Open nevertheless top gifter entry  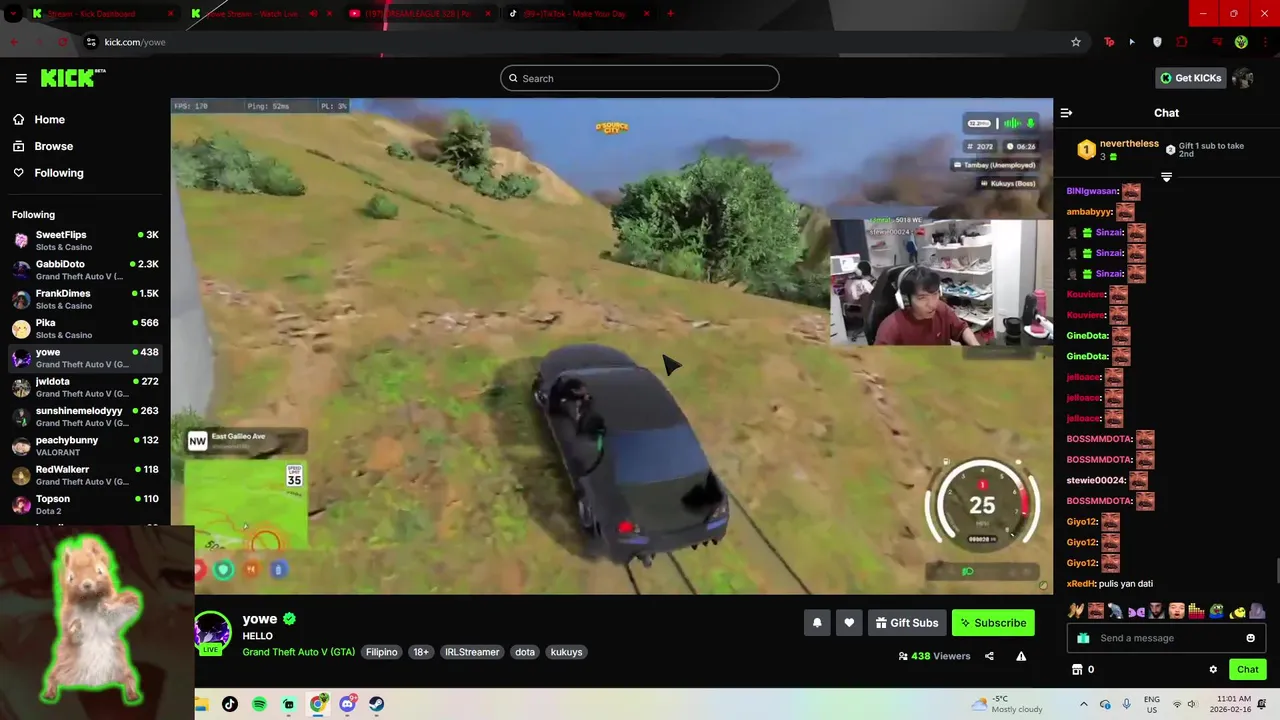pos(1116,150)
